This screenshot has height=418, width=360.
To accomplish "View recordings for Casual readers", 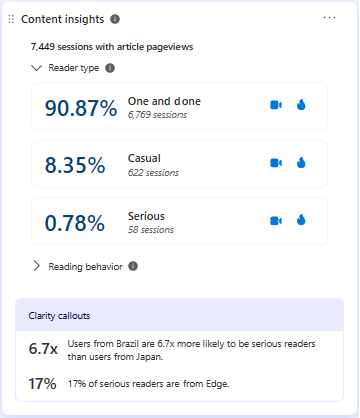I will pos(276,163).
